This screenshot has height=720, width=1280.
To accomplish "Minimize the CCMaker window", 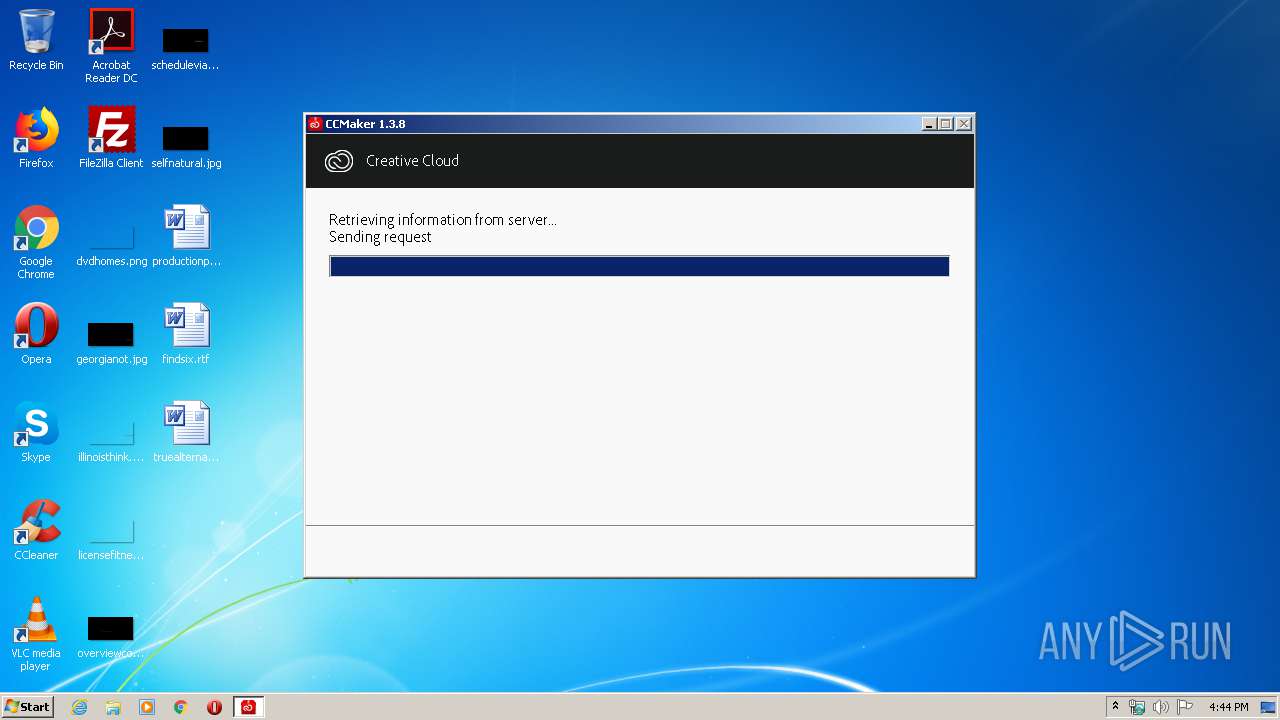I will [929, 124].
